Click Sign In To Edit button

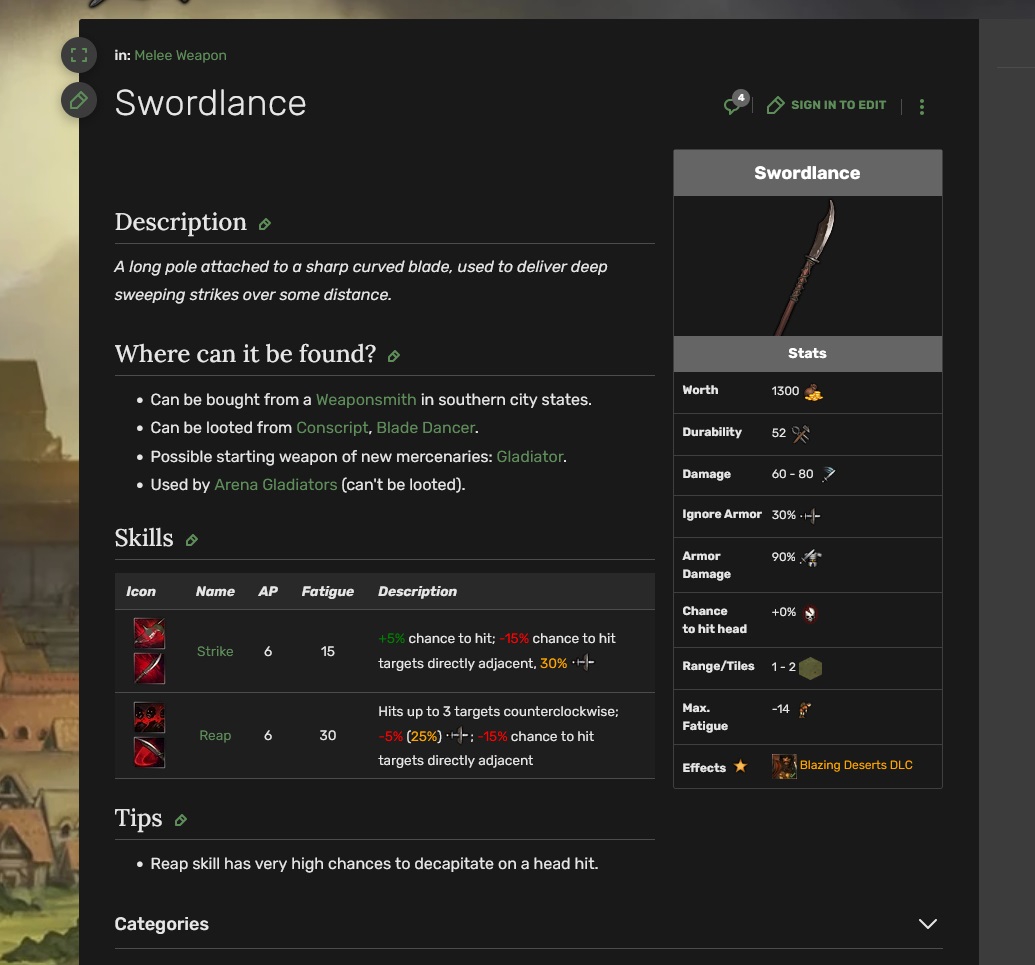(827, 105)
